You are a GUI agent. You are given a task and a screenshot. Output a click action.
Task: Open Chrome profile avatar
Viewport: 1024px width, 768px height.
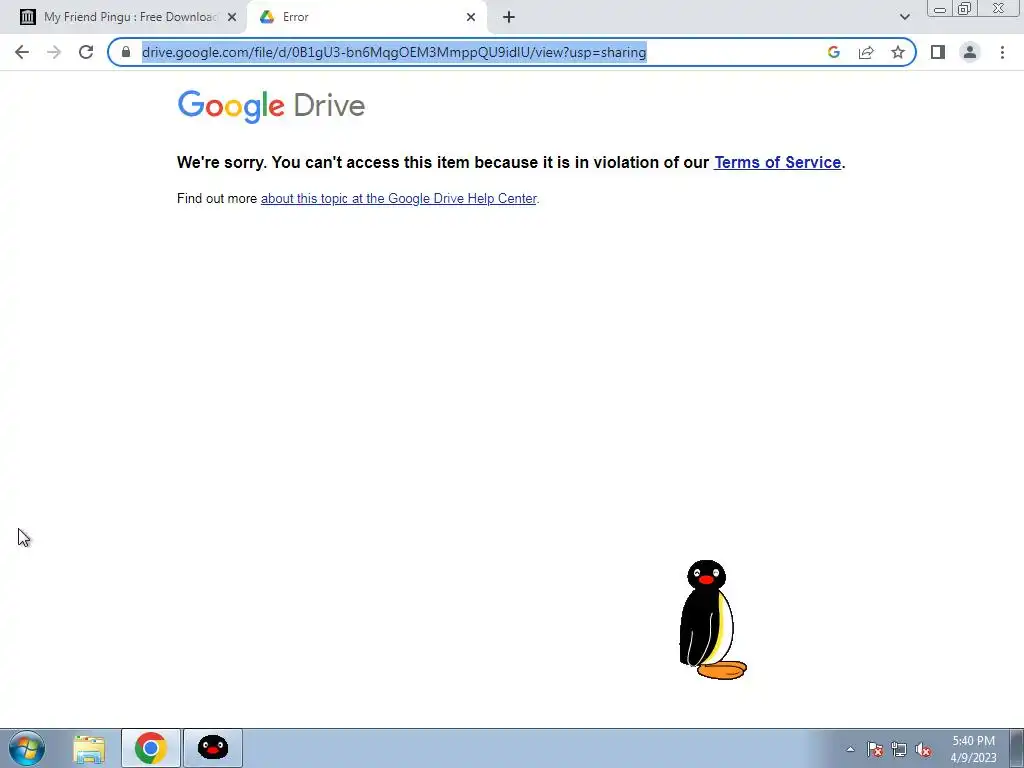[970, 52]
